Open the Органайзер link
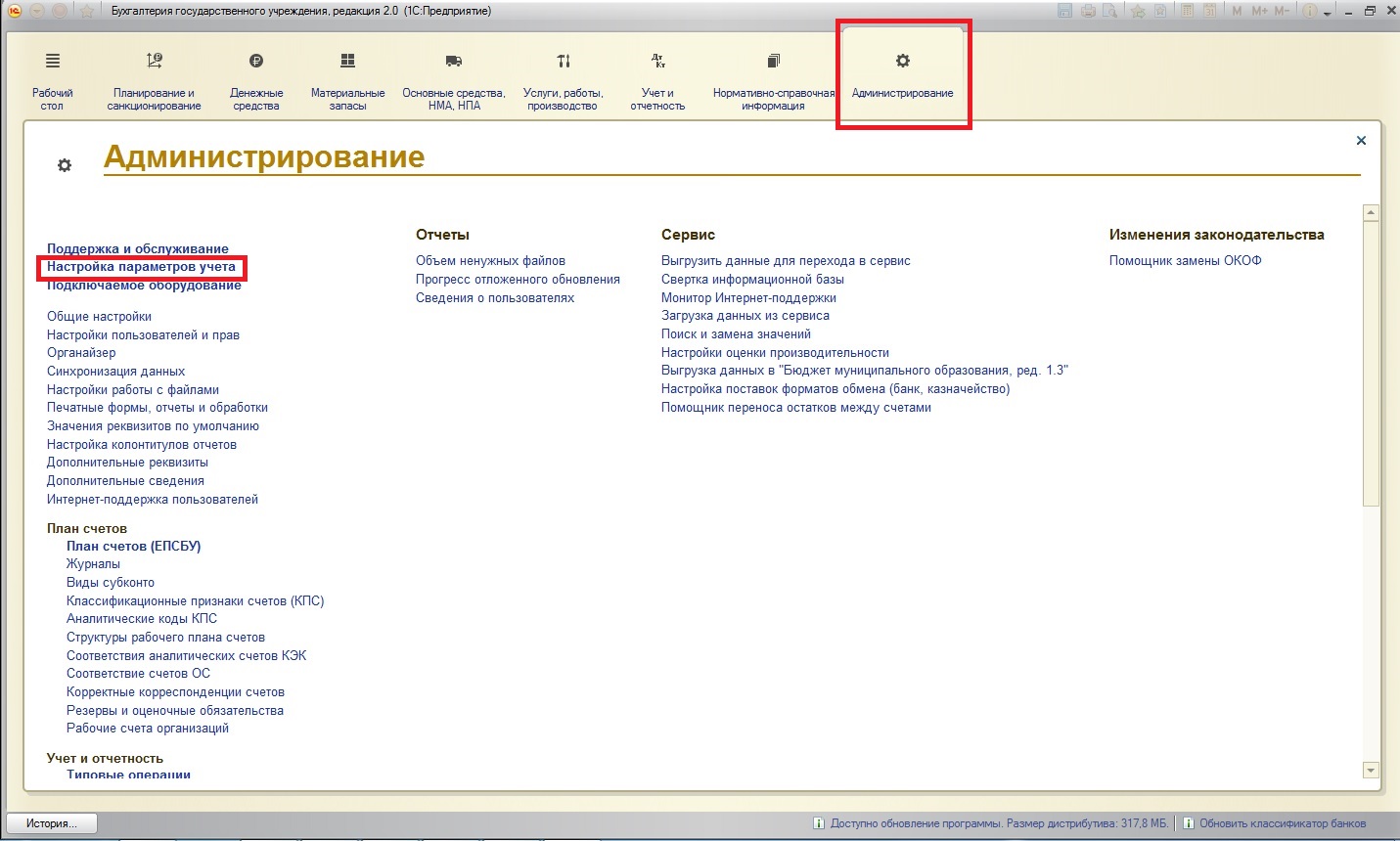Screen dimensions: 1400x841 81,352
